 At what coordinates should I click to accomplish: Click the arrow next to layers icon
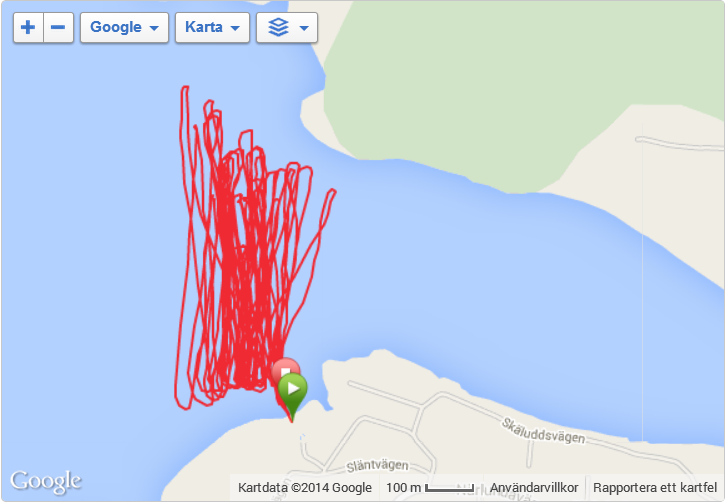pyautogui.click(x=304, y=28)
